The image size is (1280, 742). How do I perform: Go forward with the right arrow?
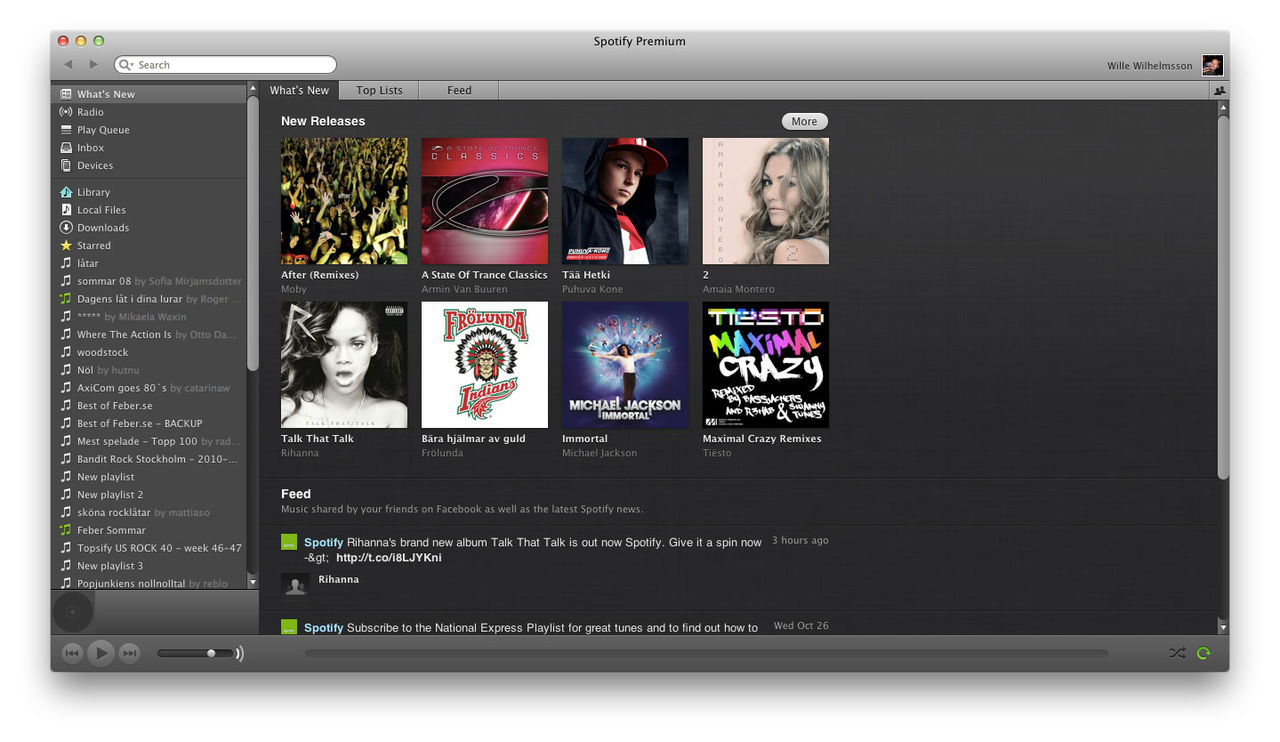pyautogui.click(x=94, y=65)
